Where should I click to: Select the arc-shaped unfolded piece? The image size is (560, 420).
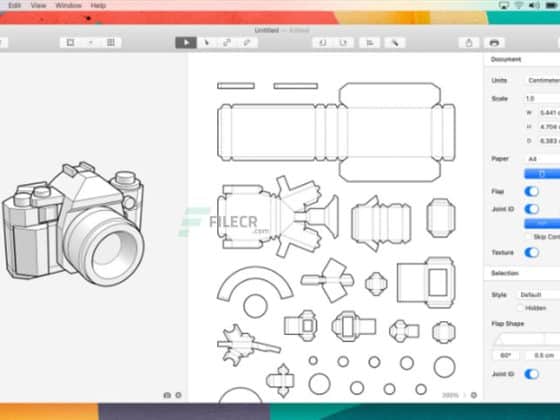(x=255, y=283)
